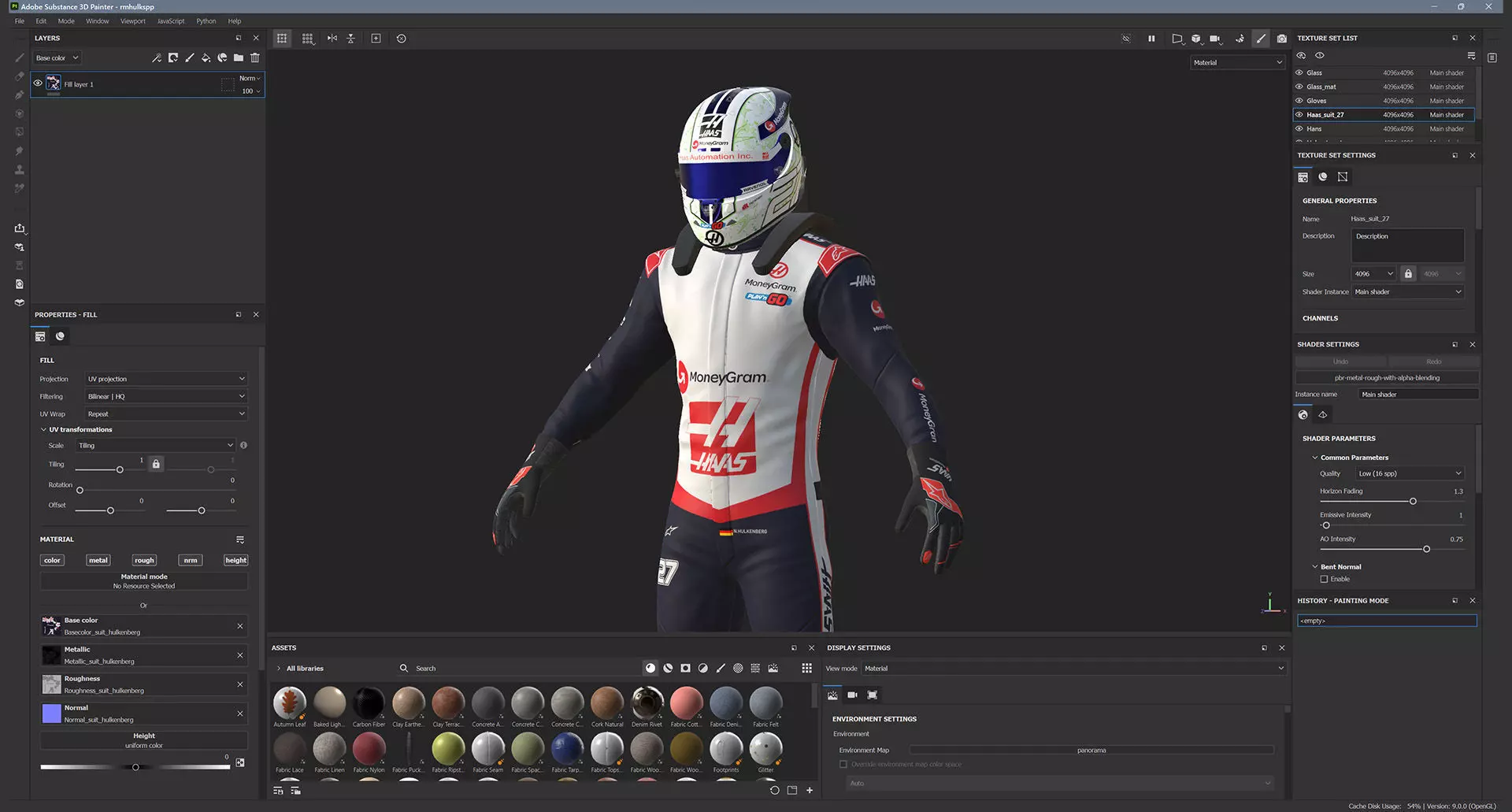Toggle visibility of Haas_suit_27 texture set
Screen dimensions: 1512x812
click(x=1299, y=115)
